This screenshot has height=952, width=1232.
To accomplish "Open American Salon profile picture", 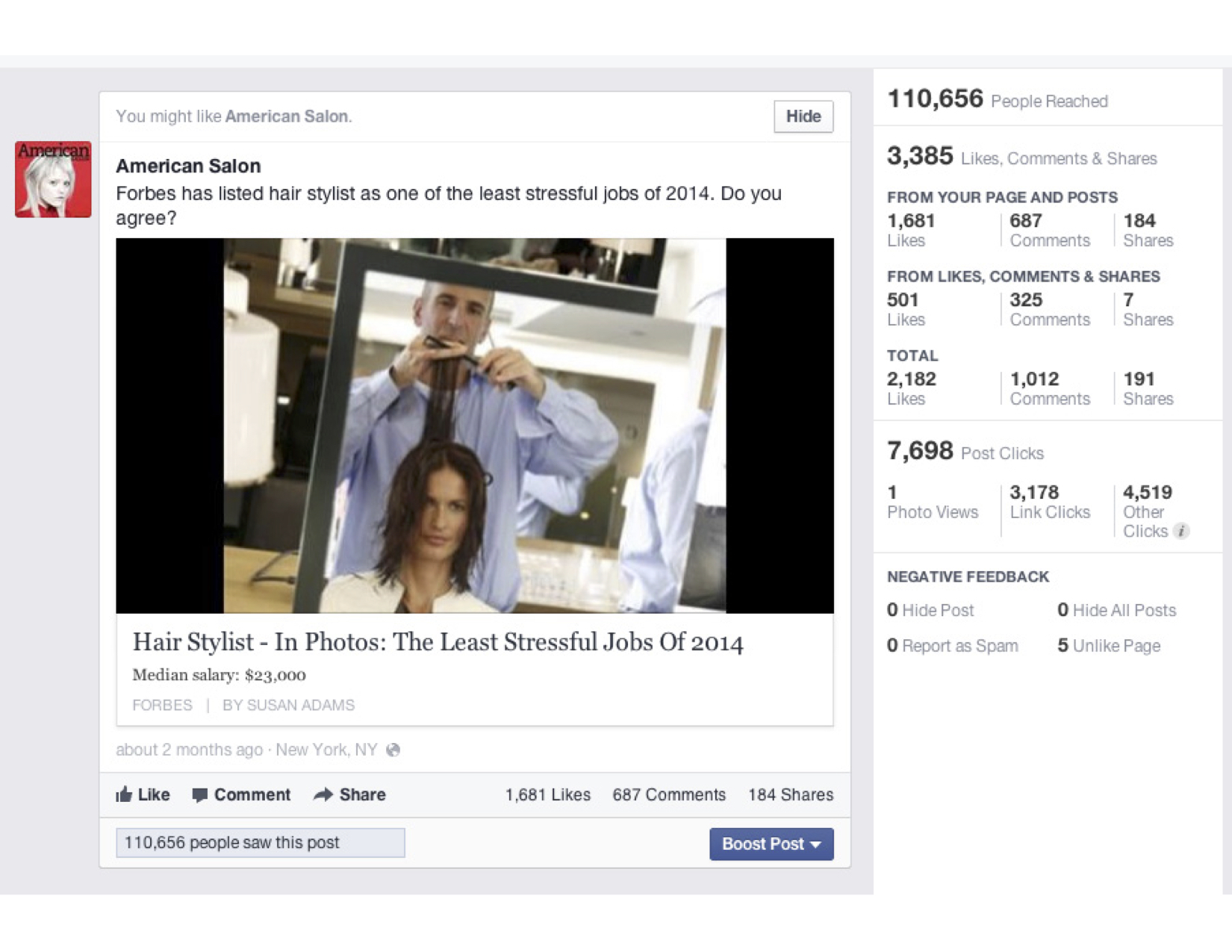I will pyautogui.click(x=53, y=179).
